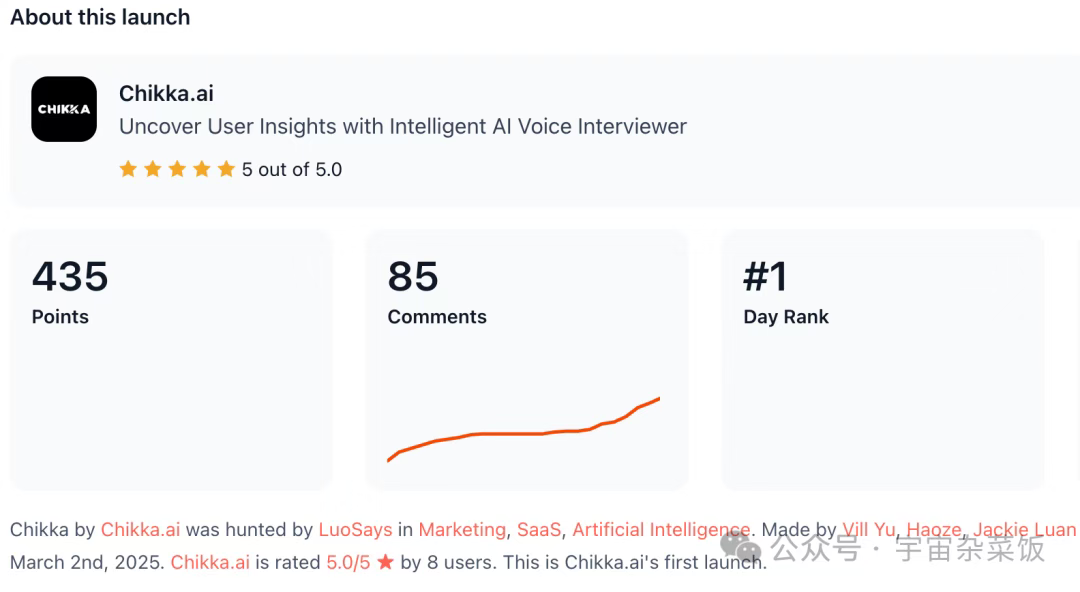Open the Chikka.ai product title
Viewport: 1080px width, 592px height.
(x=166, y=94)
